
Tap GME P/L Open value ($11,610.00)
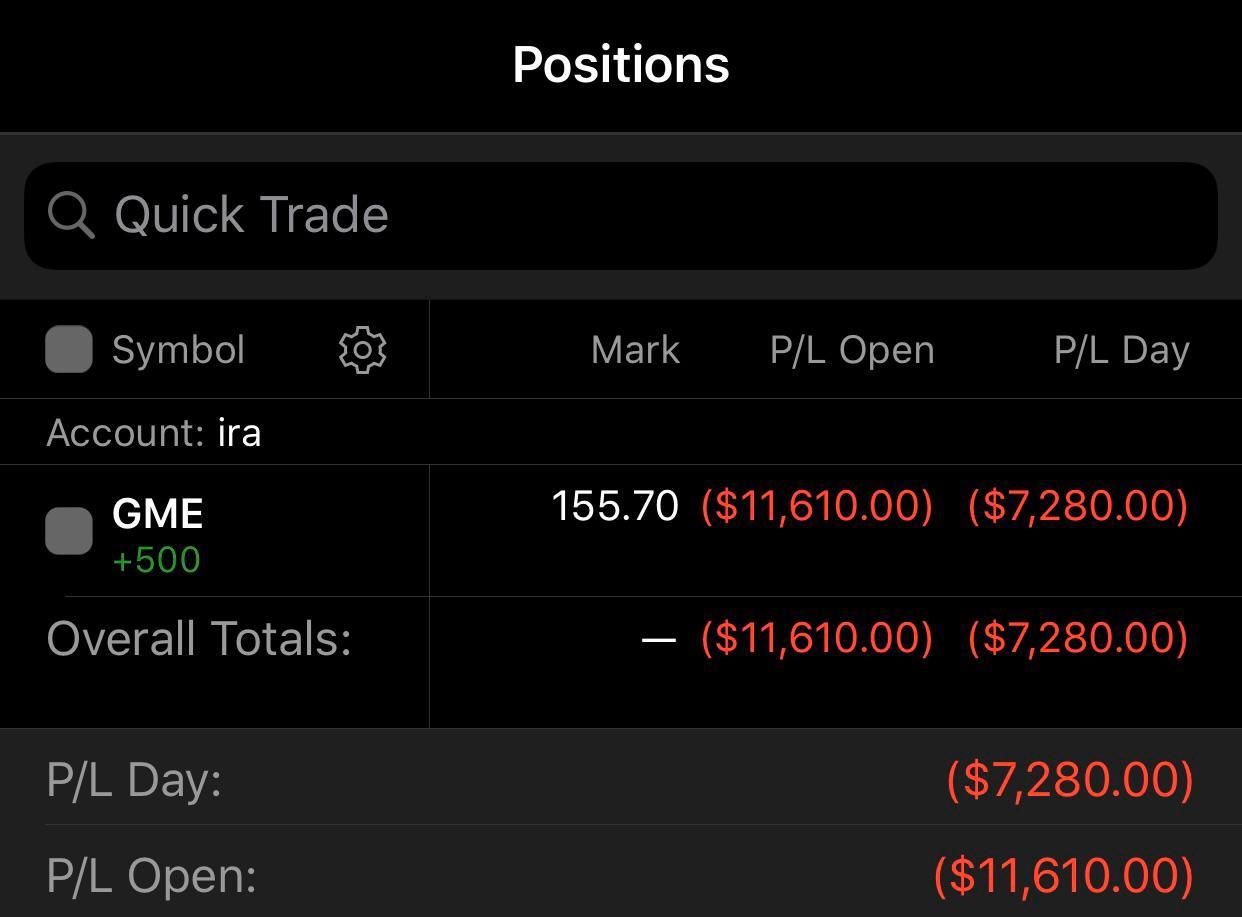(817, 506)
